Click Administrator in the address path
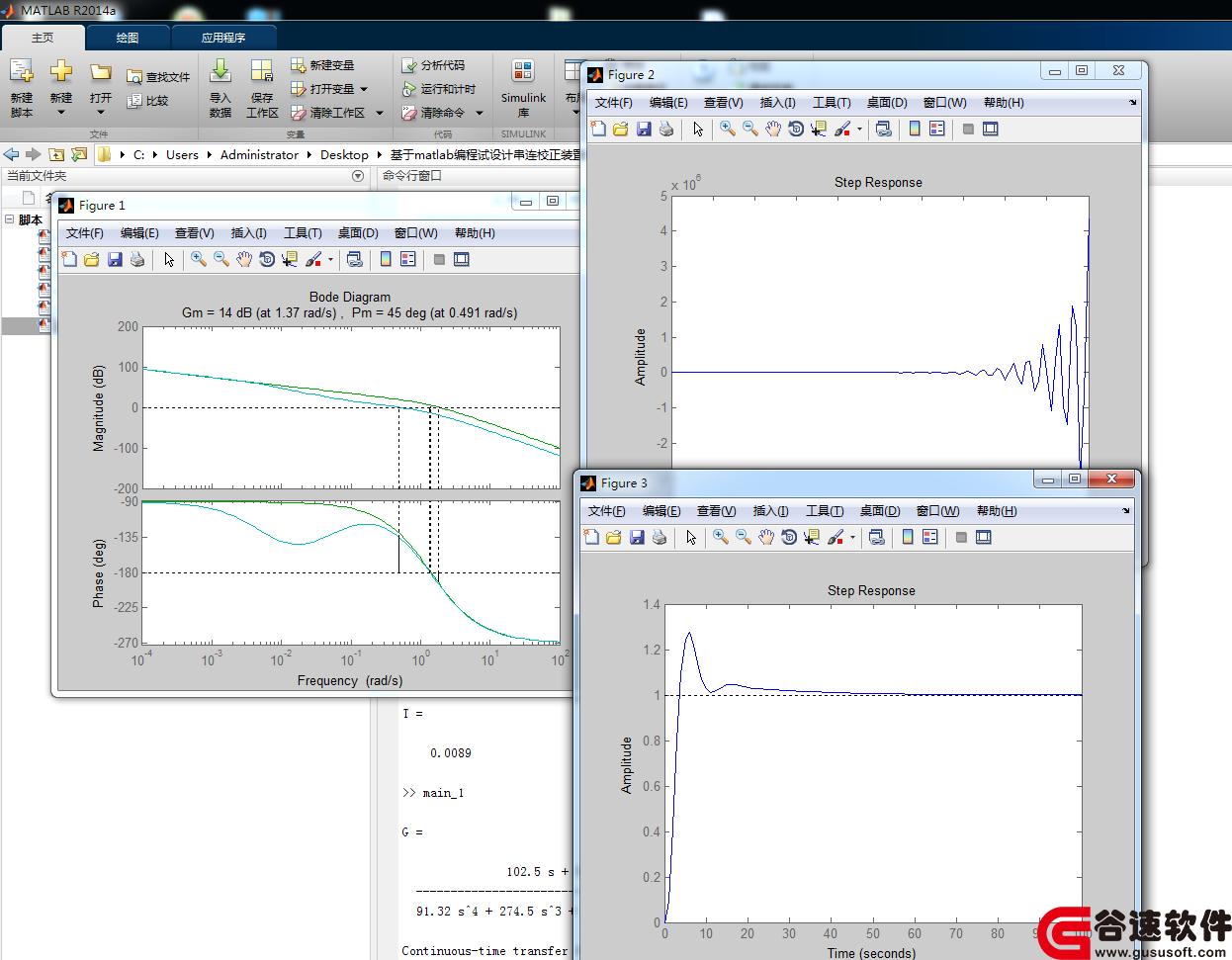1232x960 pixels. coord(259,154)
